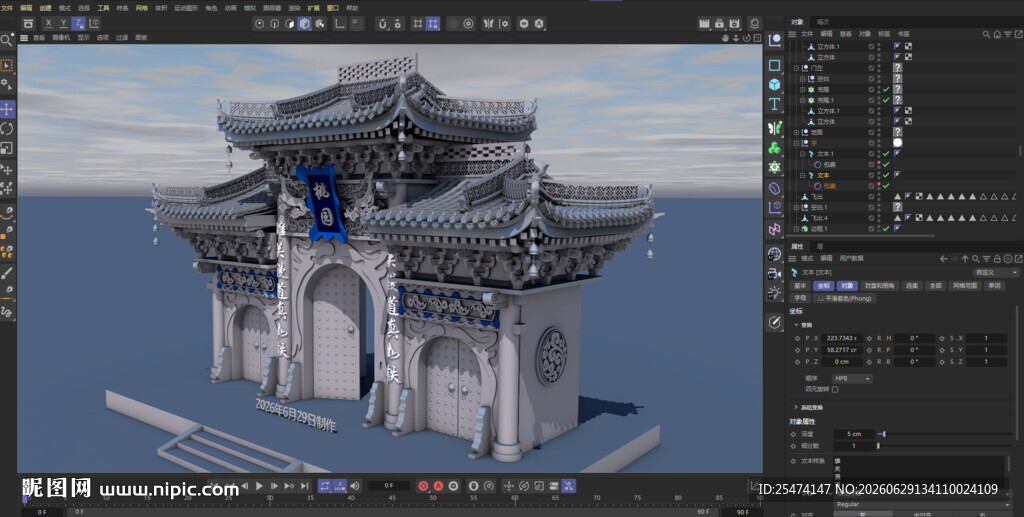The image size is (1024, 517).
Task: Click the globe scene icon in palette
Action: (775, 254)
